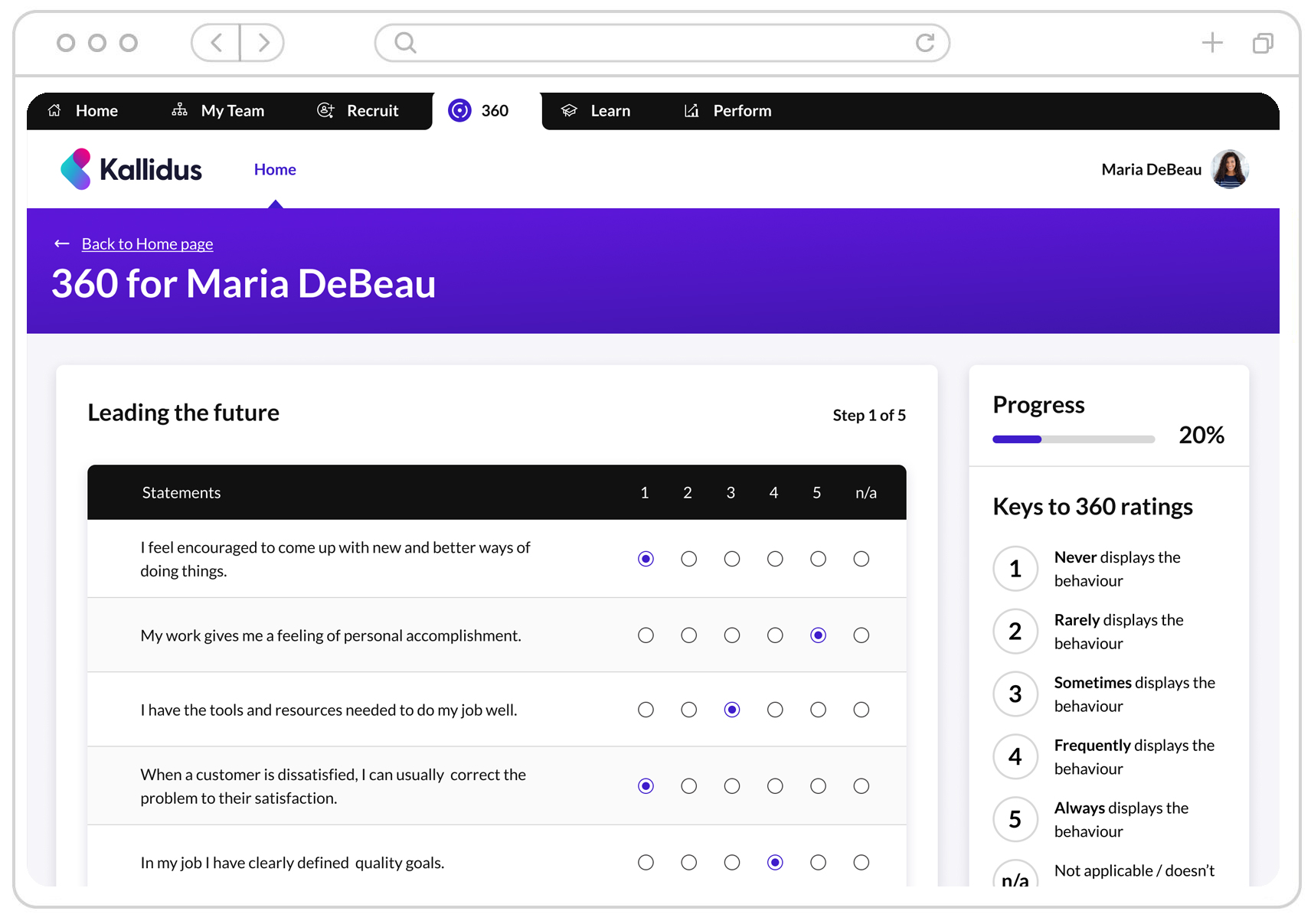1311x924 pixels.
Task: Switch to the Perform tab
Action: click(x=728, y=110)
